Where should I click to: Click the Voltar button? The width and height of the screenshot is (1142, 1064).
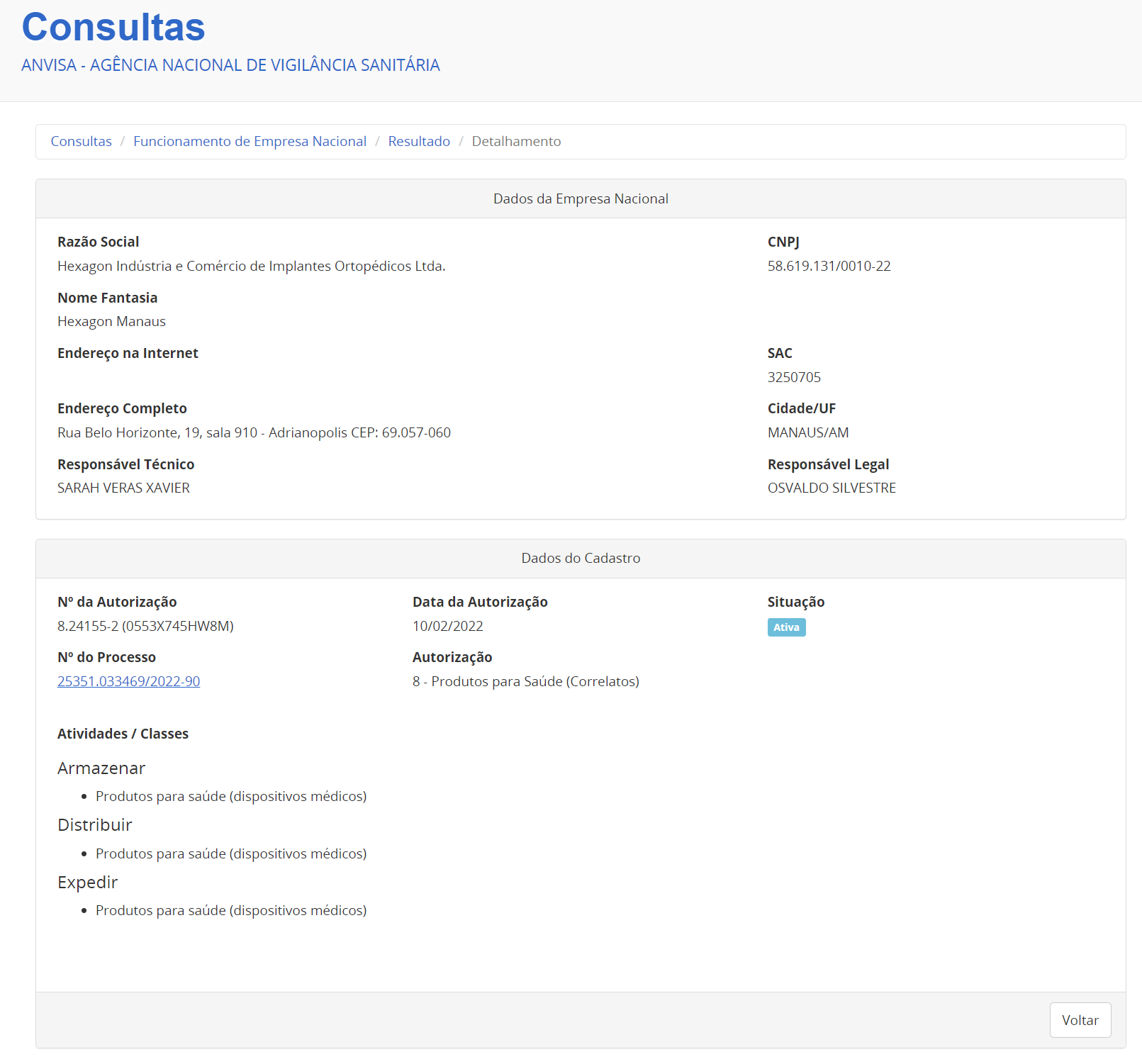point(1080,1020)
